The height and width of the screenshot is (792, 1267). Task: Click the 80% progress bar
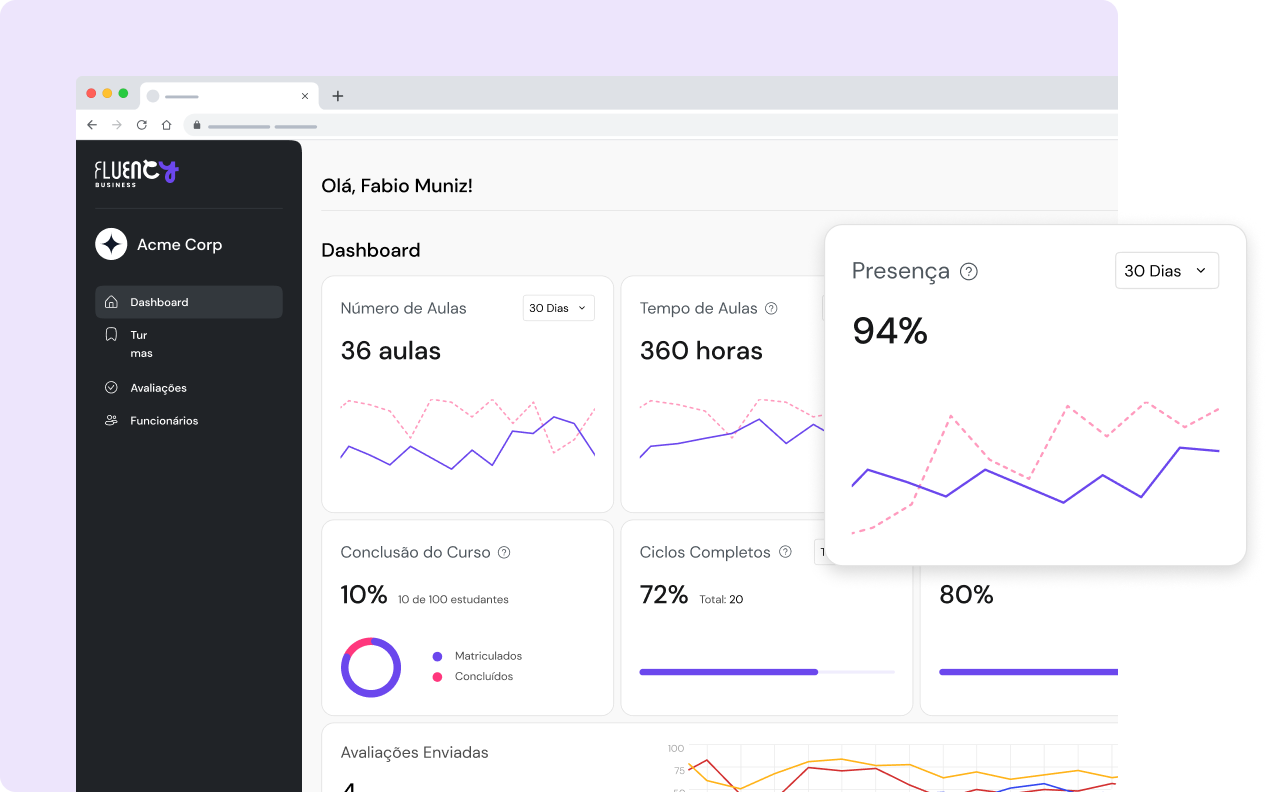point(1028,672)
